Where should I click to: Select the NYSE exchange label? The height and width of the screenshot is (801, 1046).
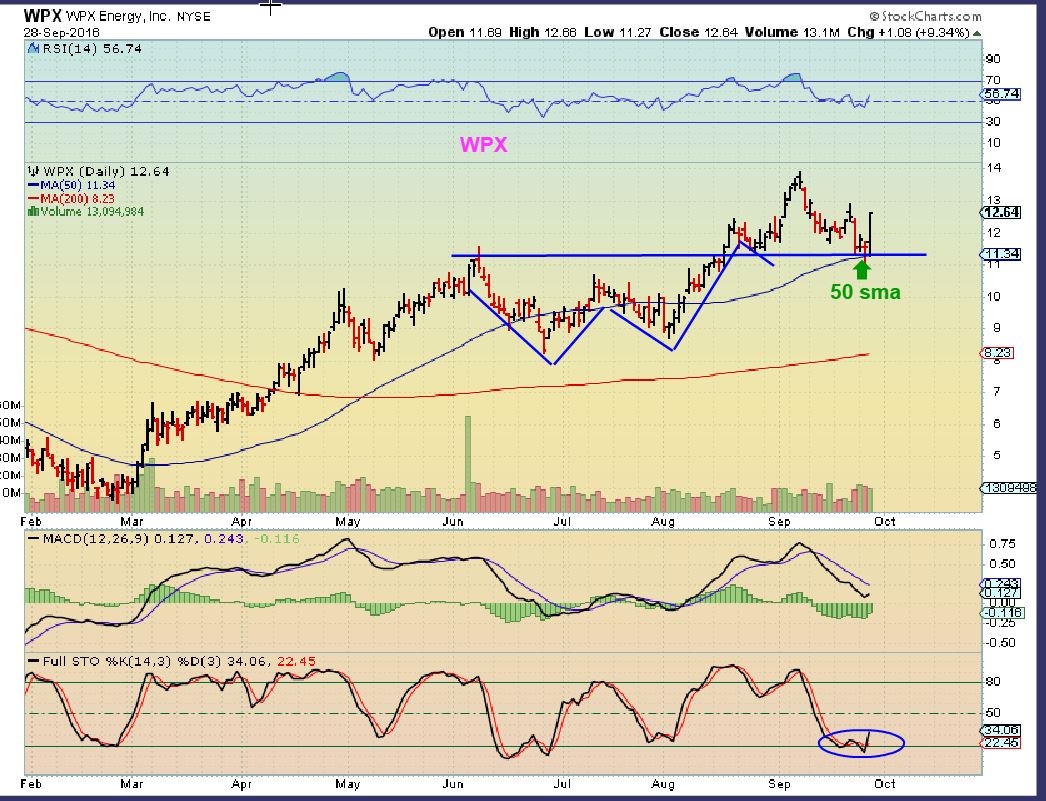tap(193, 17)
